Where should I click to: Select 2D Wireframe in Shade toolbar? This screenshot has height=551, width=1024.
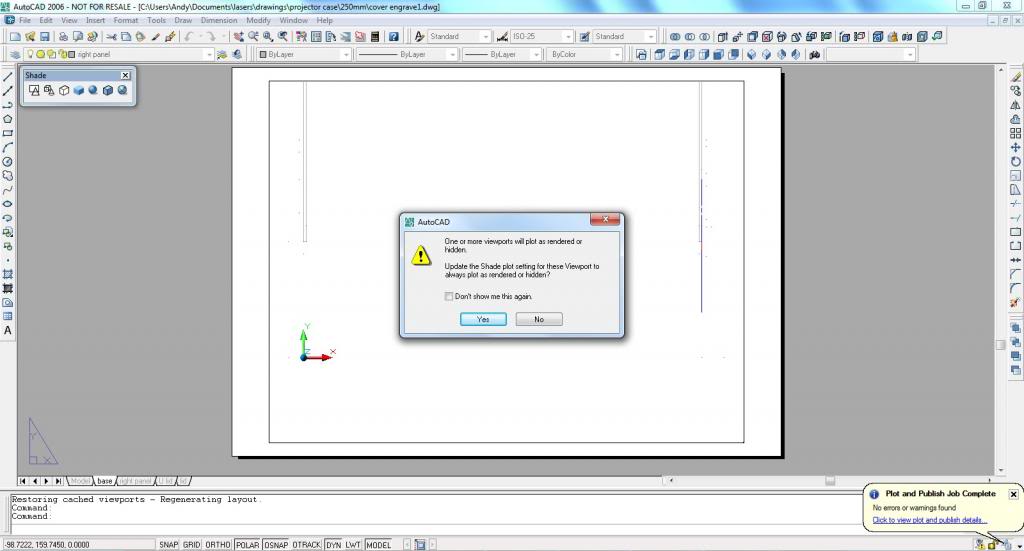click(34, 90)
